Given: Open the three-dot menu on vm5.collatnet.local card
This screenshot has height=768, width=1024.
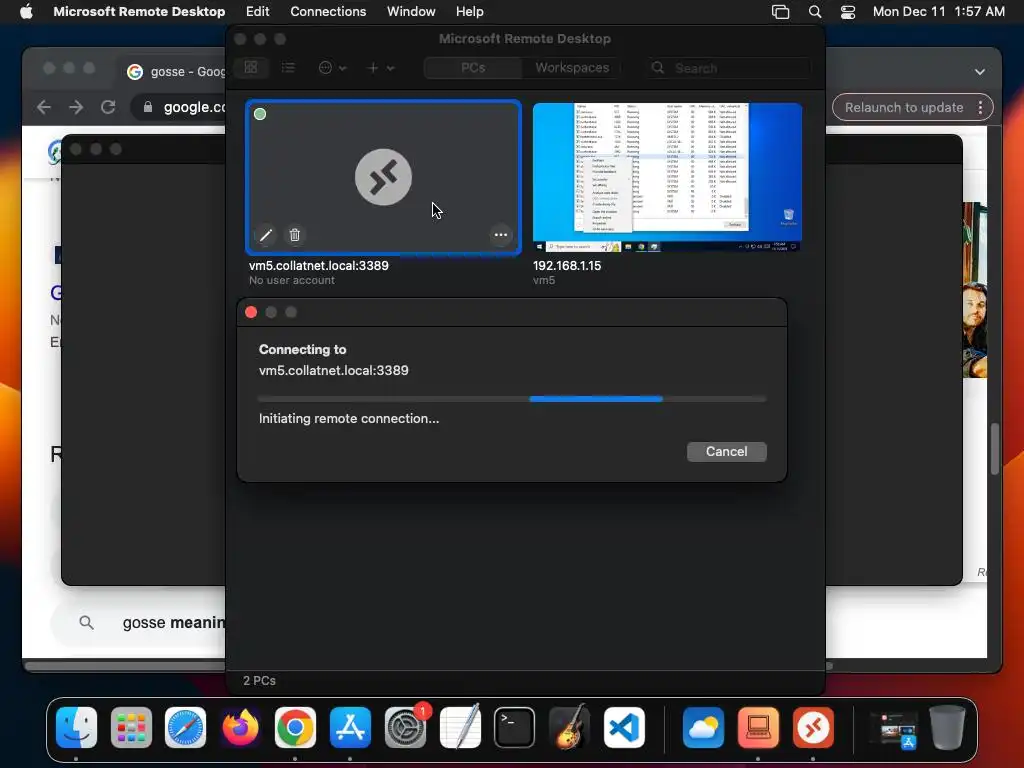Looking at the screenshot, I should coord(501,235).
